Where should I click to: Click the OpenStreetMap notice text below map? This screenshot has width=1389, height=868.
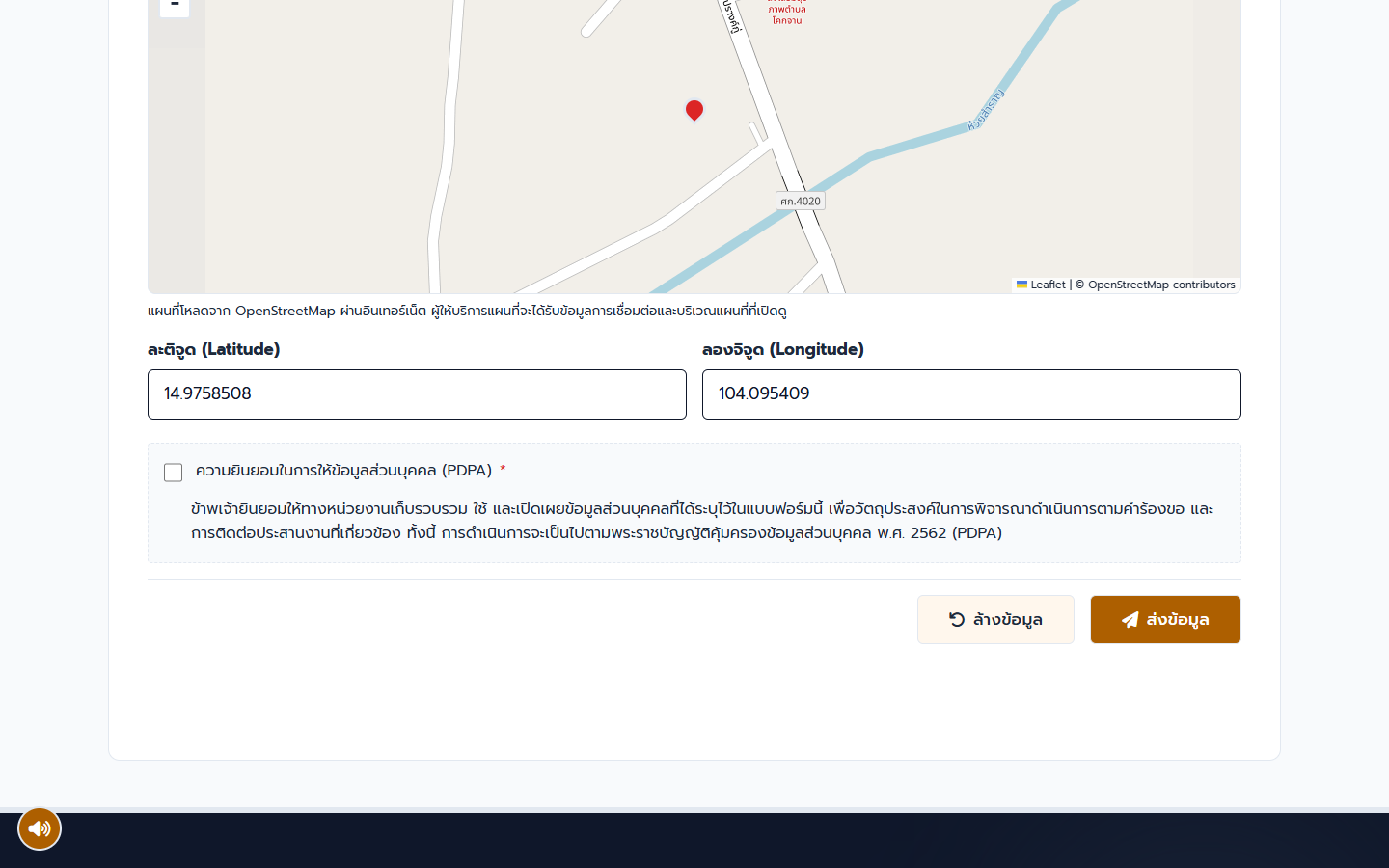pyautogui.click(x=467, y=311)
